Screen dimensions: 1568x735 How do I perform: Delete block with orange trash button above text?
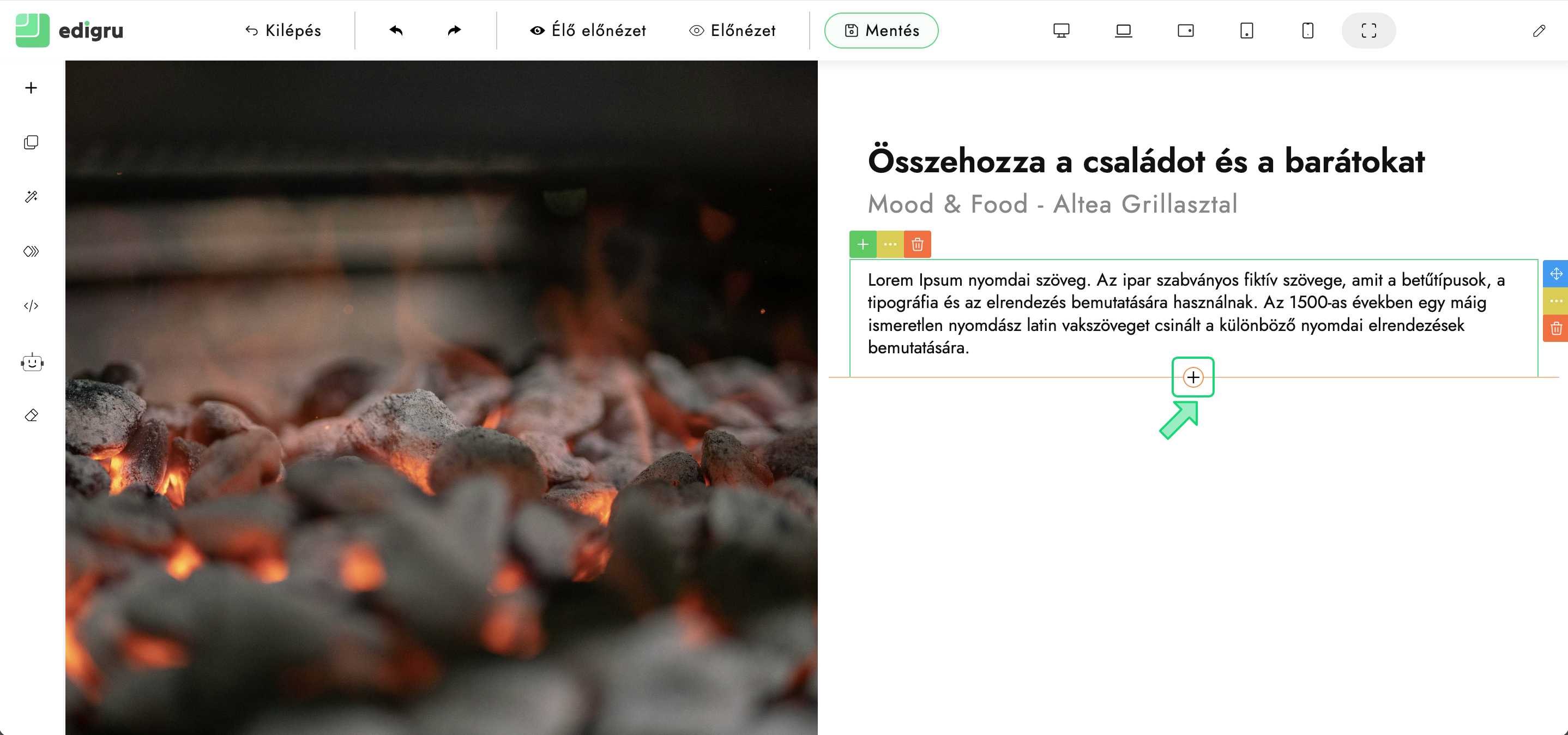(x=918, y=244)
